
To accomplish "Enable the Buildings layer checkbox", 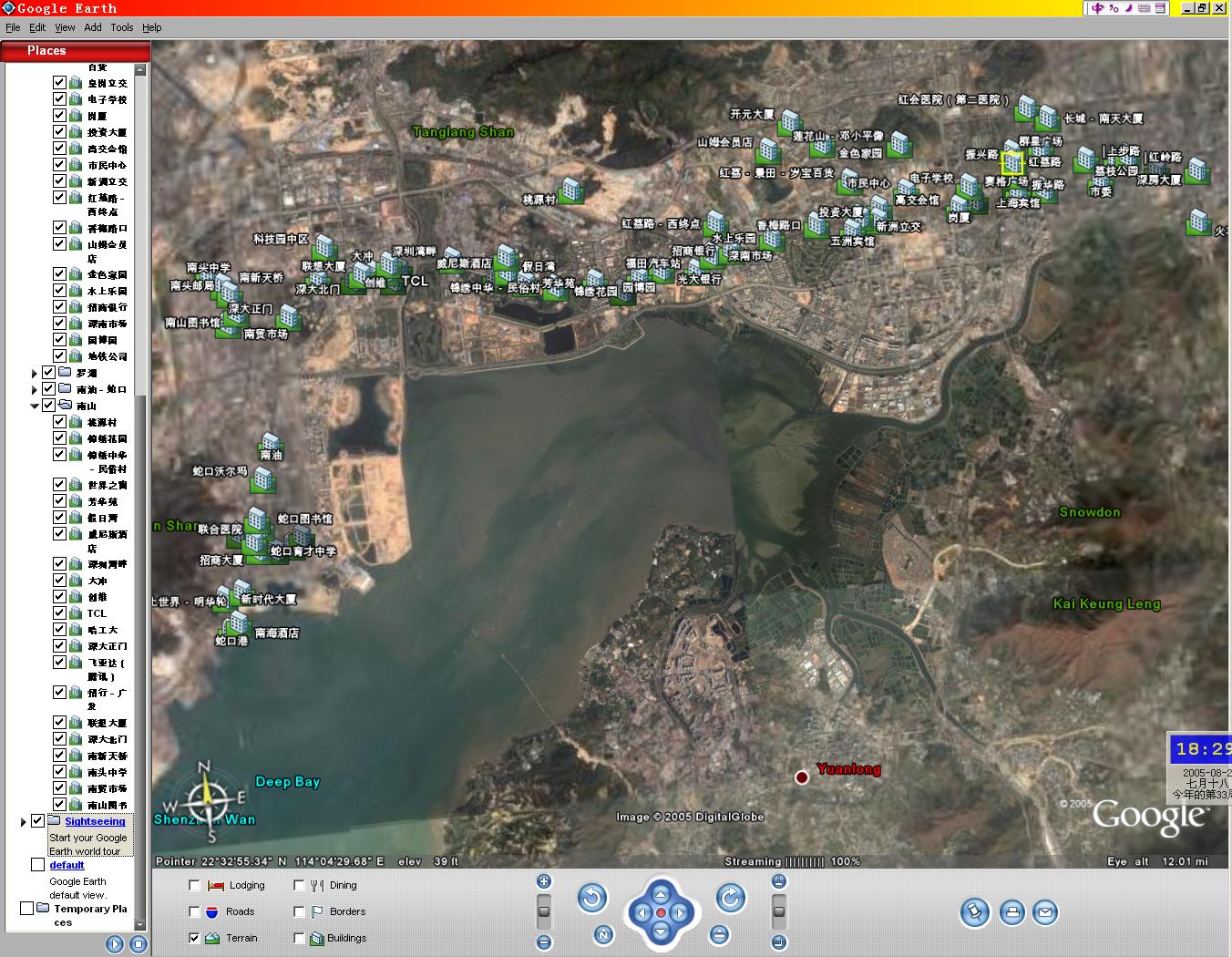I will pyautogui.click(x=299, y=938).
